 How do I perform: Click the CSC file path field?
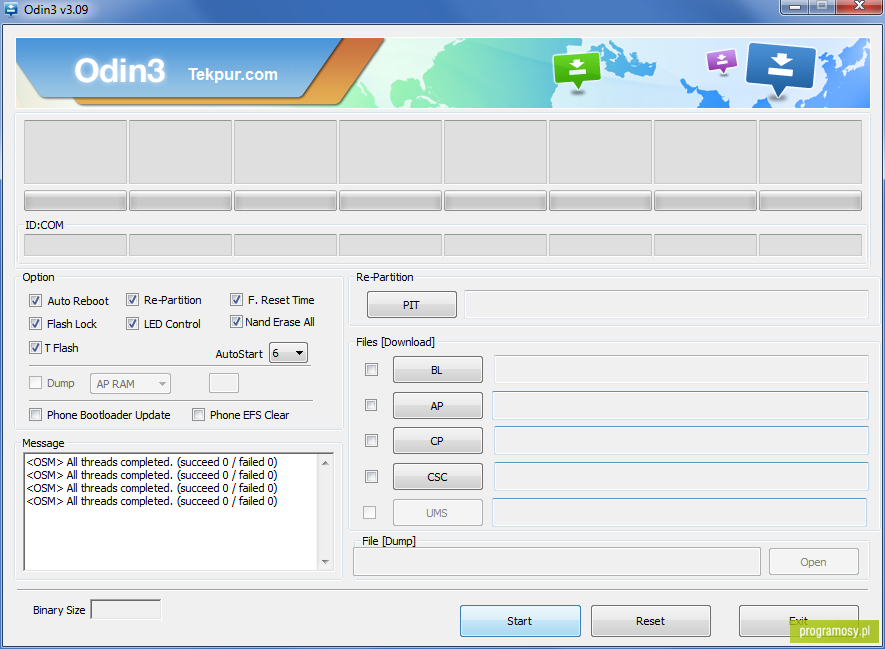click(681, 477)
